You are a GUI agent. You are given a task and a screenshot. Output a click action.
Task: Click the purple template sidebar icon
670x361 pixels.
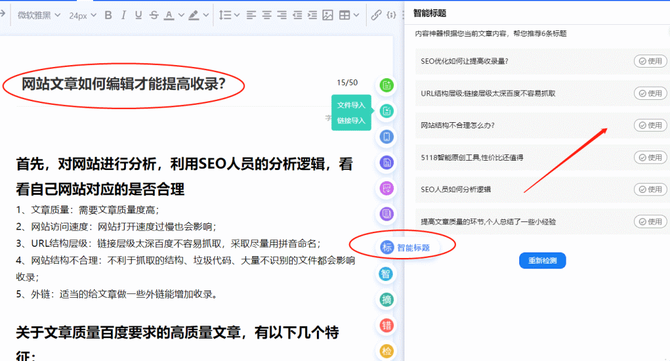click(386, 214)
